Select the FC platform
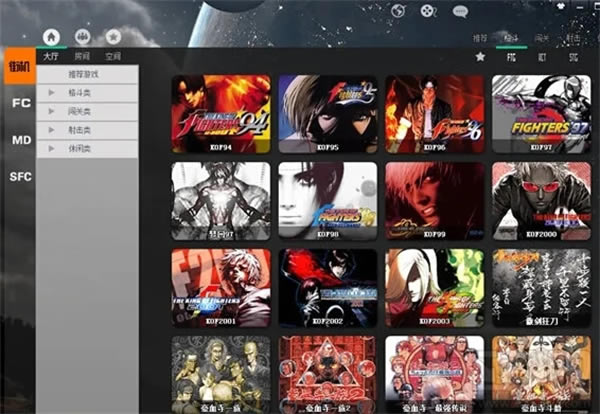The width and height of the screenshot is (600, 414). [21, 103]
